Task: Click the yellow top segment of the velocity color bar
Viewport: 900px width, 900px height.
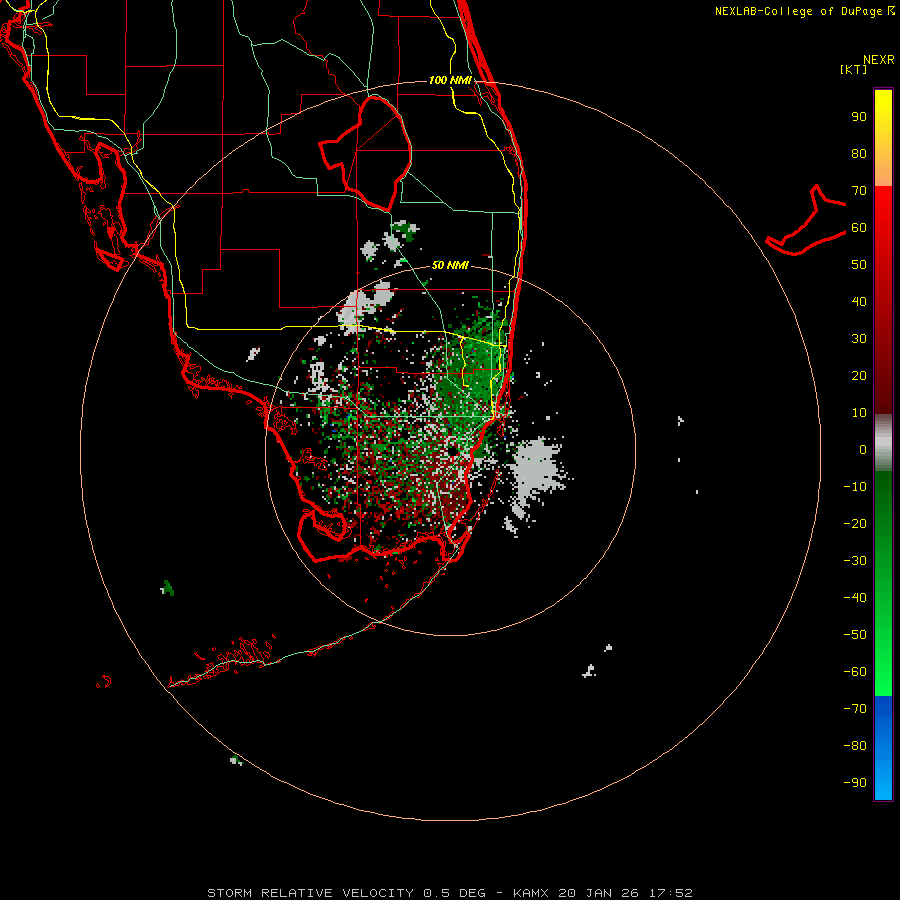Action: (x=883, y=137)
